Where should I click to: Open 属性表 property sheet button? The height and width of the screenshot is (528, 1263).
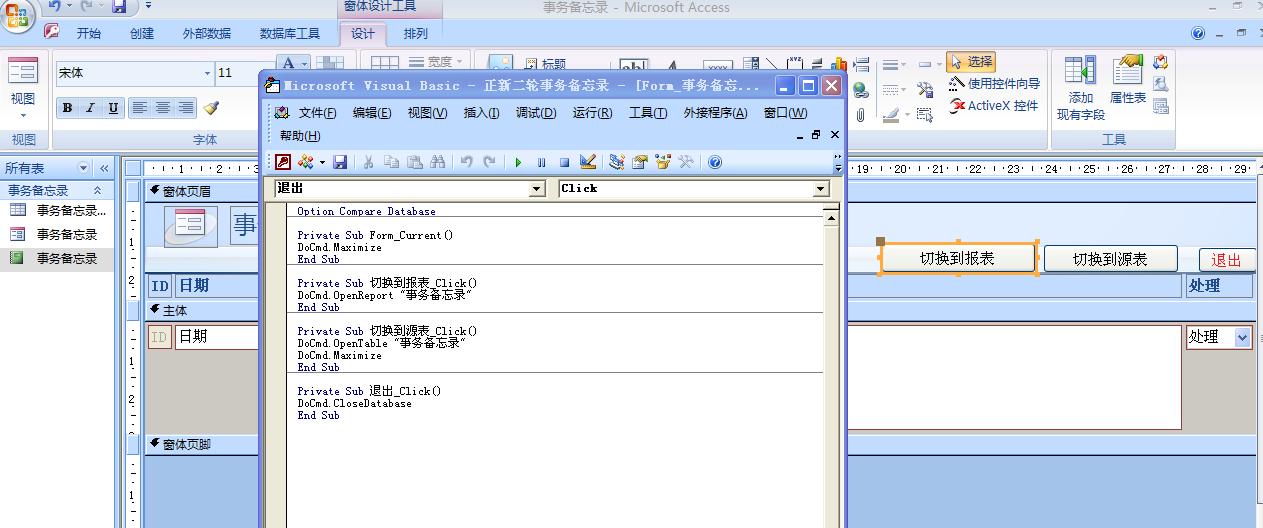click(x=1128, y=79)
